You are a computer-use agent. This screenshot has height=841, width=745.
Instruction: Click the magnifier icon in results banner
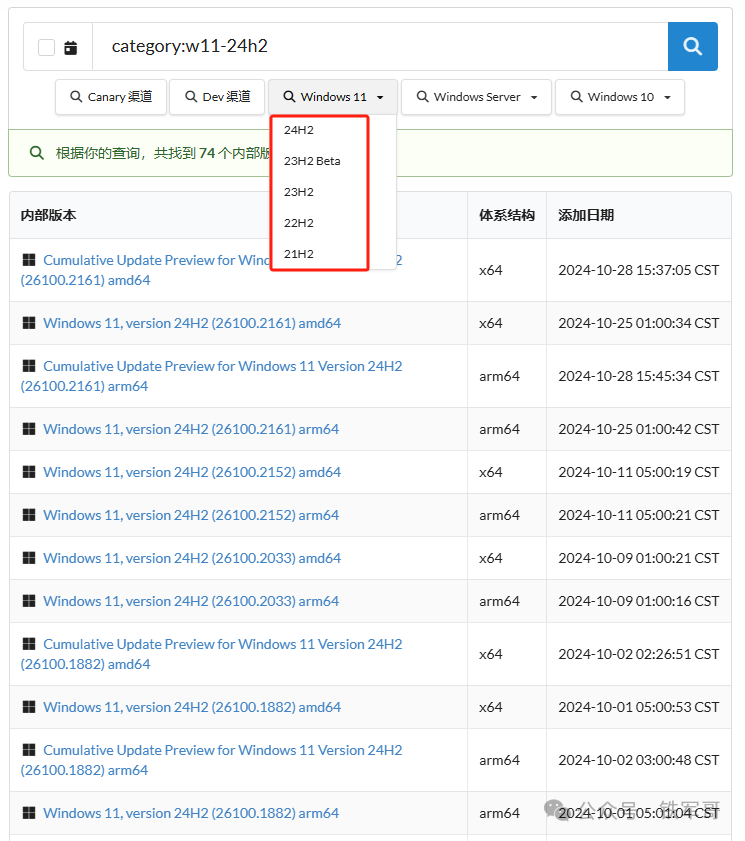coord(36,153)
